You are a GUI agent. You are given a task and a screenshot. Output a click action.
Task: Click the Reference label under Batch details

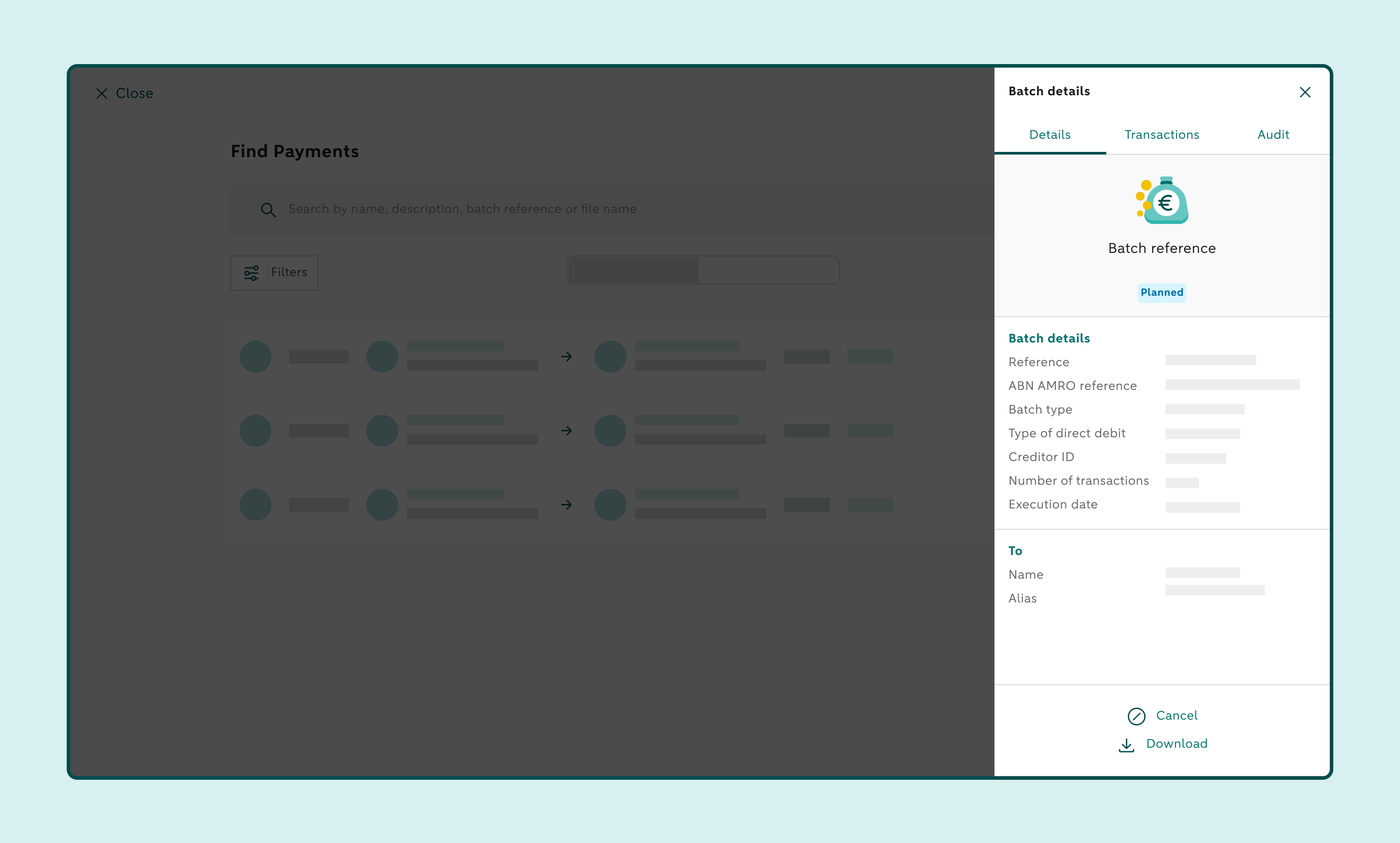coord(1038,362)
